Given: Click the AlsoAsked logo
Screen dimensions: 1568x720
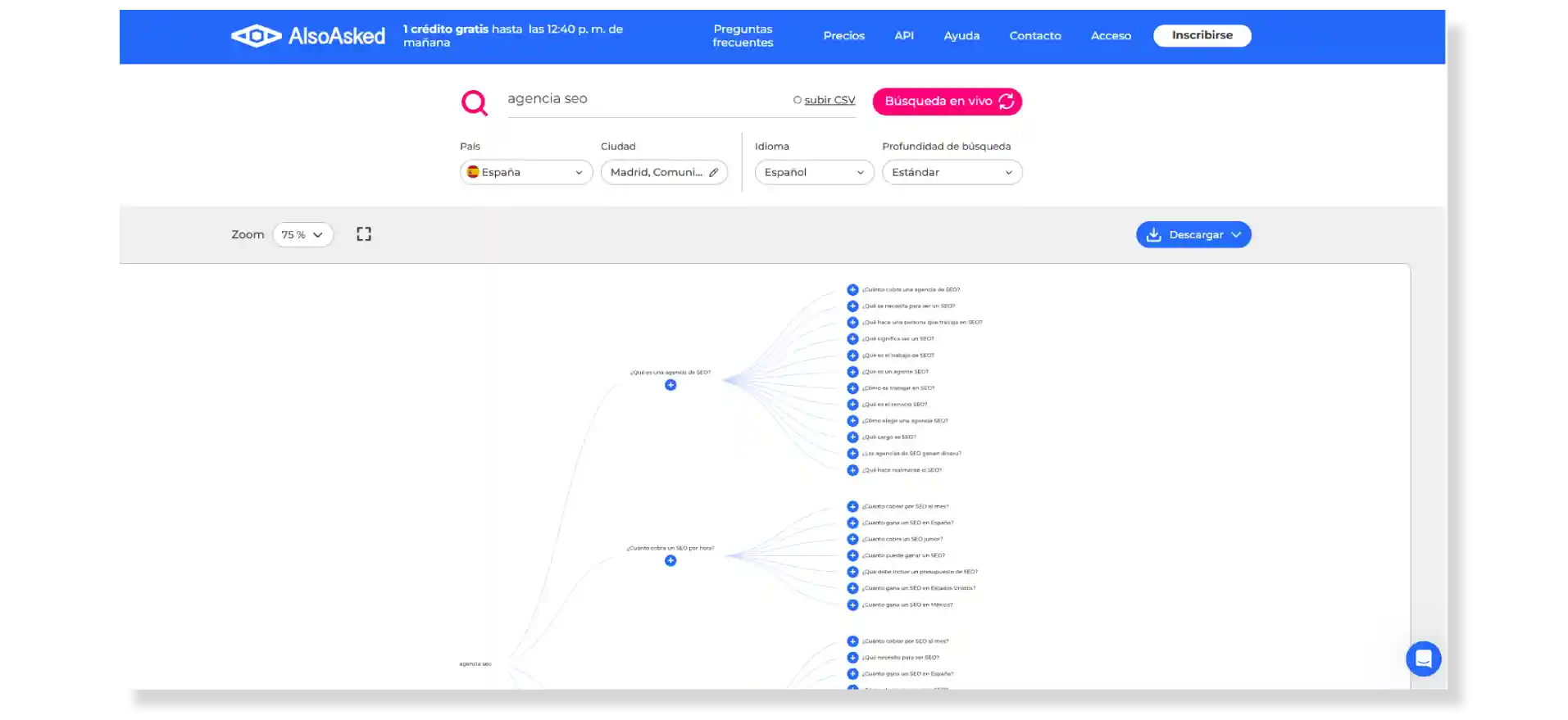Looking at the screenshot, I should tap(307, 36).
